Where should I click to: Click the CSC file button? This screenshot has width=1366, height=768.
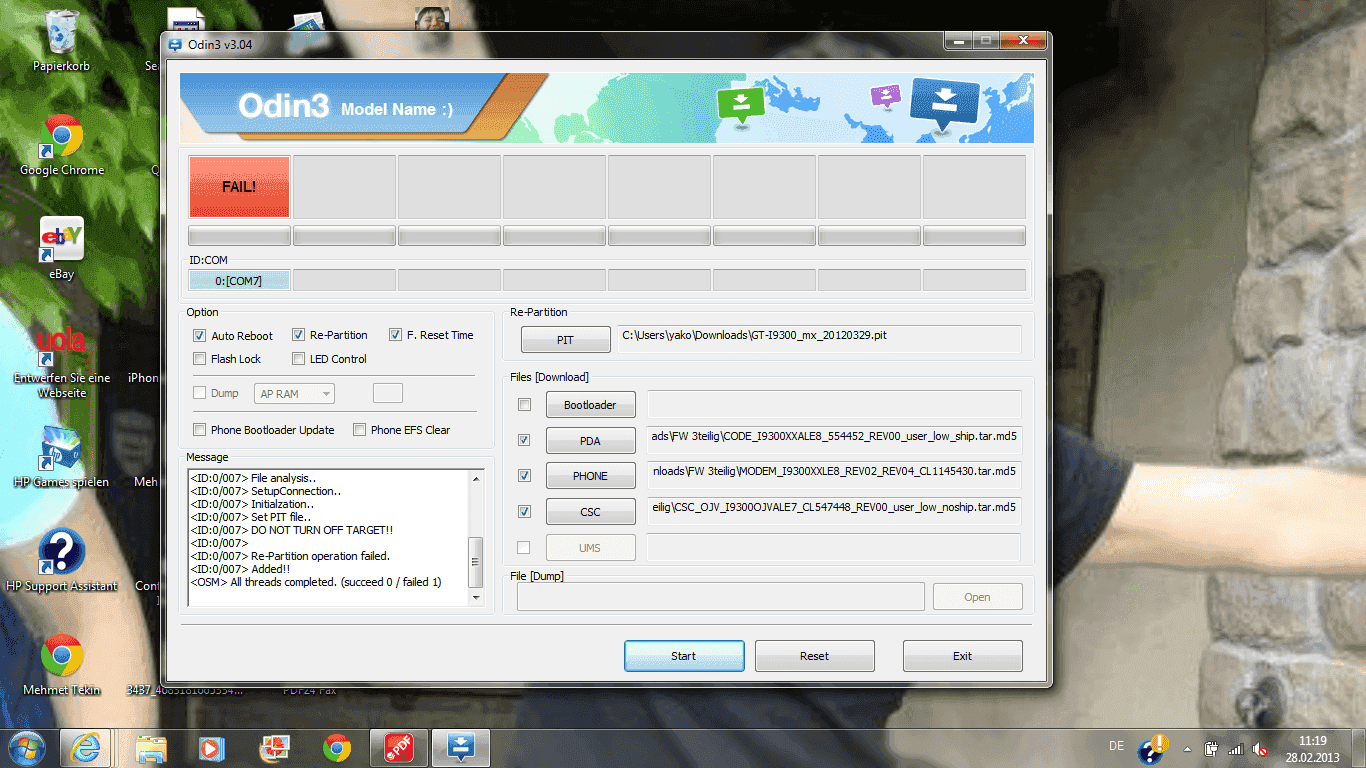(590, 512)
